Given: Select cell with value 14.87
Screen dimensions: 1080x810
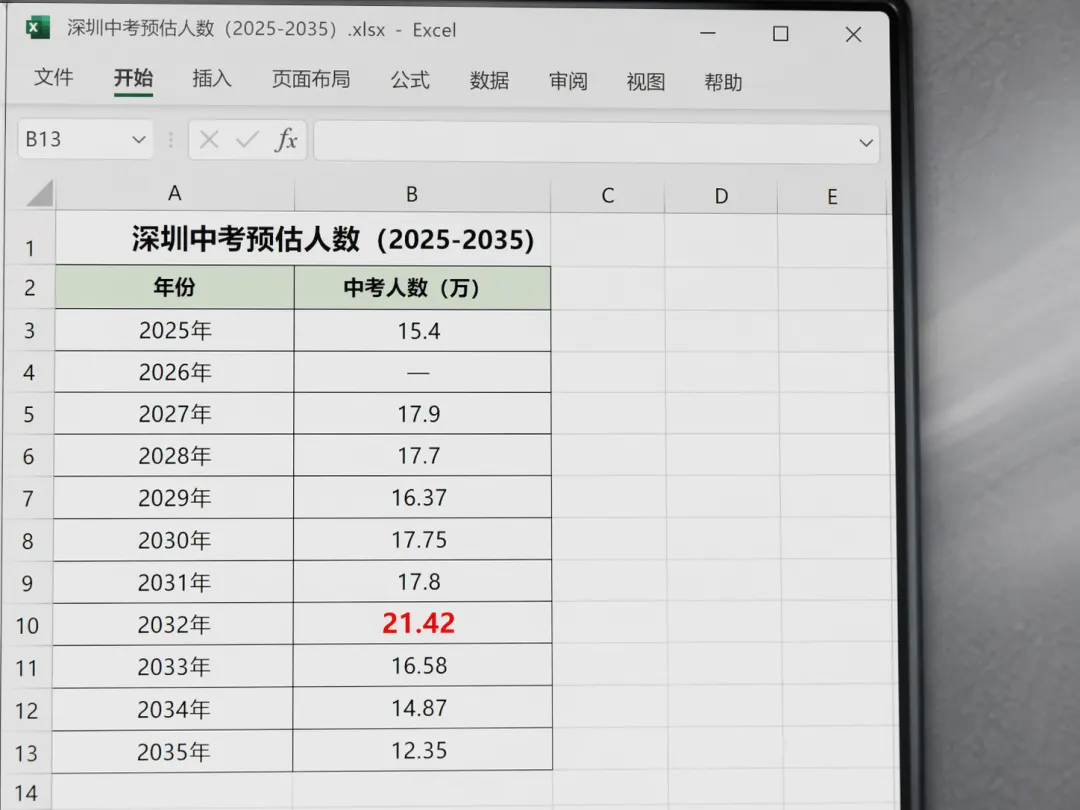Looking at the screenshot, I should [422, 708].
